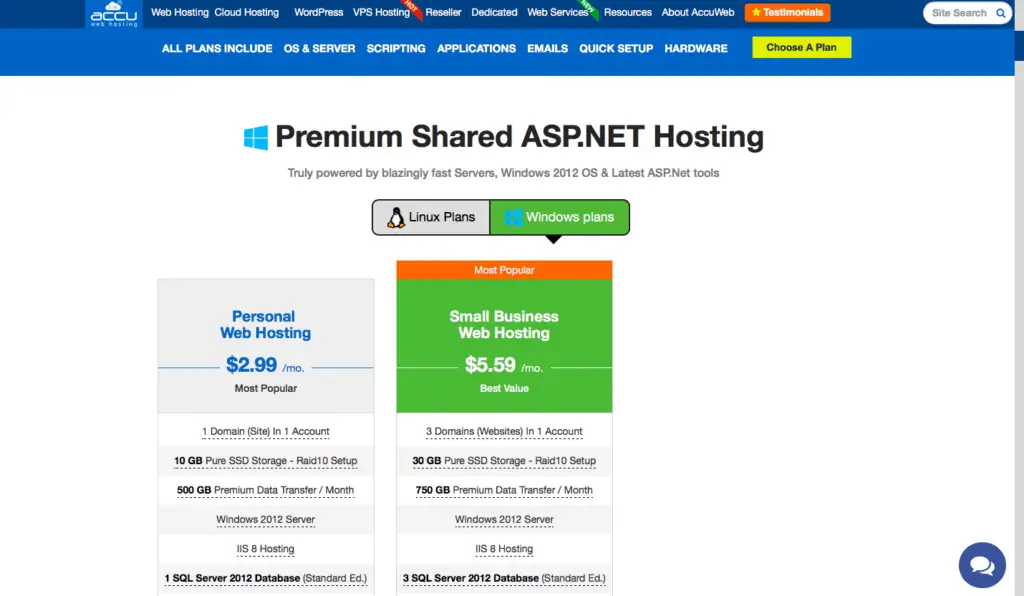
Task: Click 3 SQL Server 2012 Database feature
Action: click(x=504, y=578)
